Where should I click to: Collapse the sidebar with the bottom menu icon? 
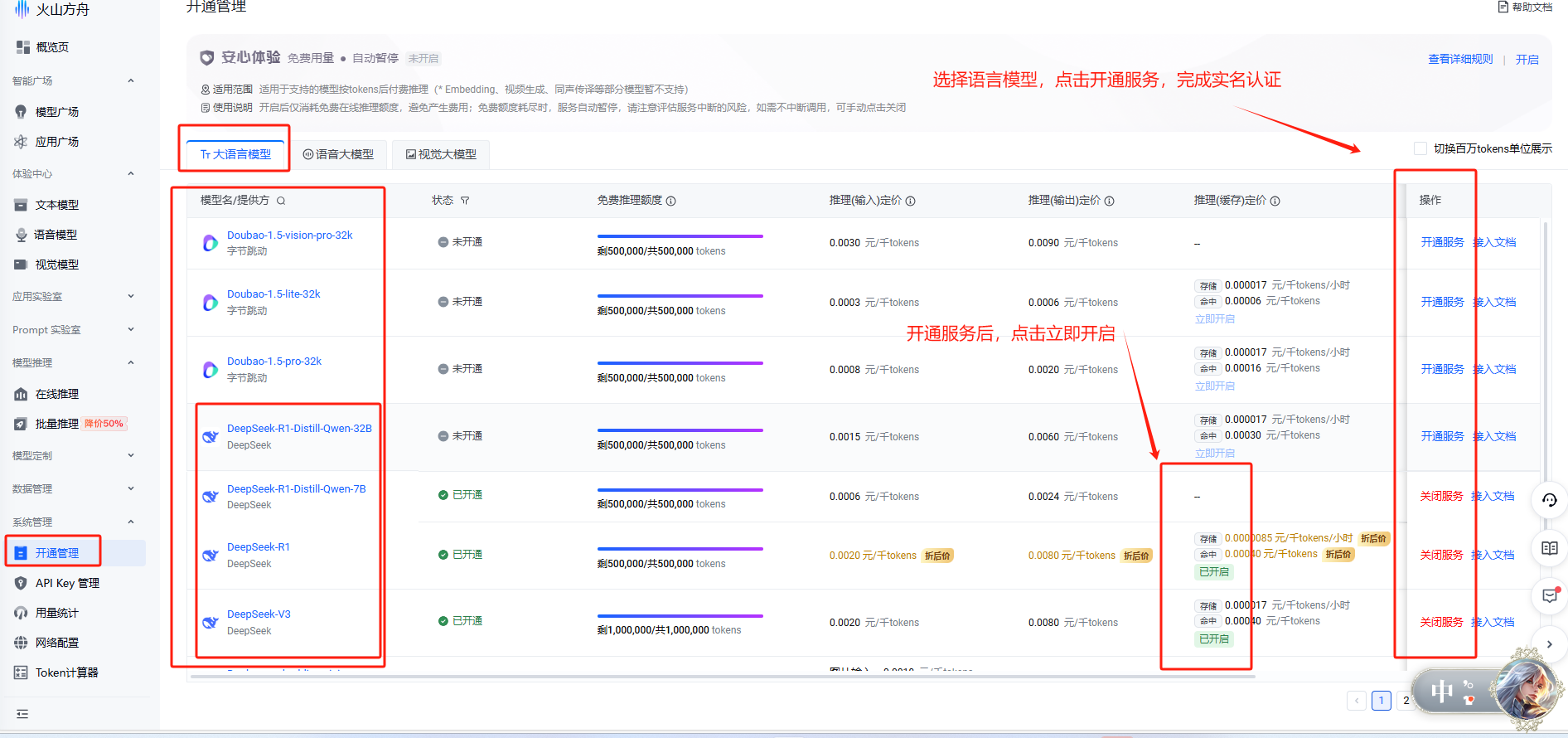tap(22, 714)
